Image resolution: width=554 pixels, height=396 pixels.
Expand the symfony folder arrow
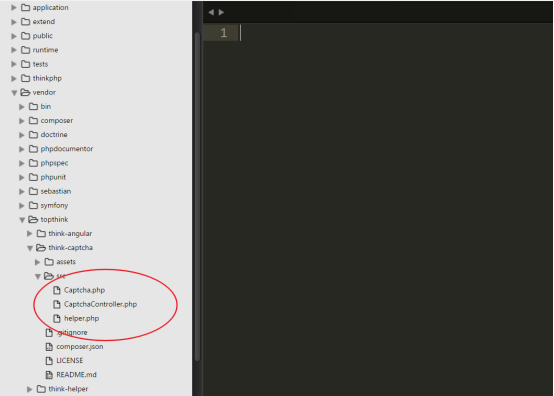[22, 206]
